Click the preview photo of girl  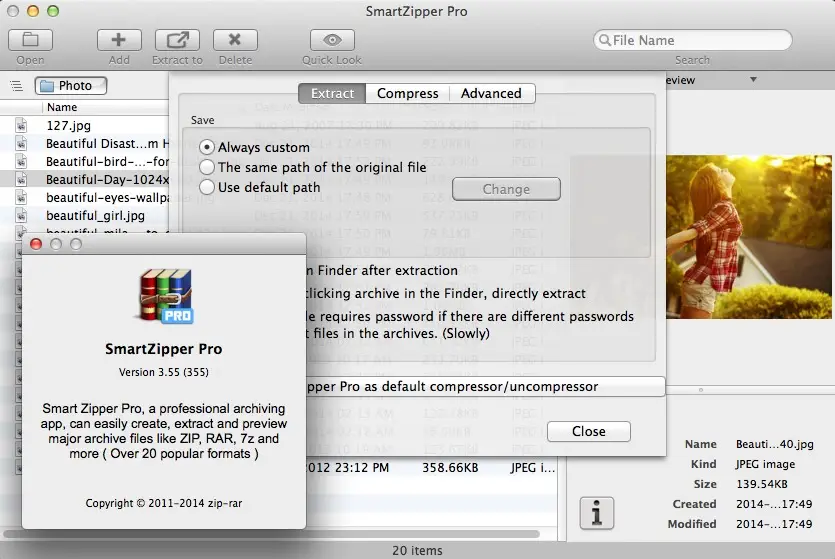click(x=749, y=237)
